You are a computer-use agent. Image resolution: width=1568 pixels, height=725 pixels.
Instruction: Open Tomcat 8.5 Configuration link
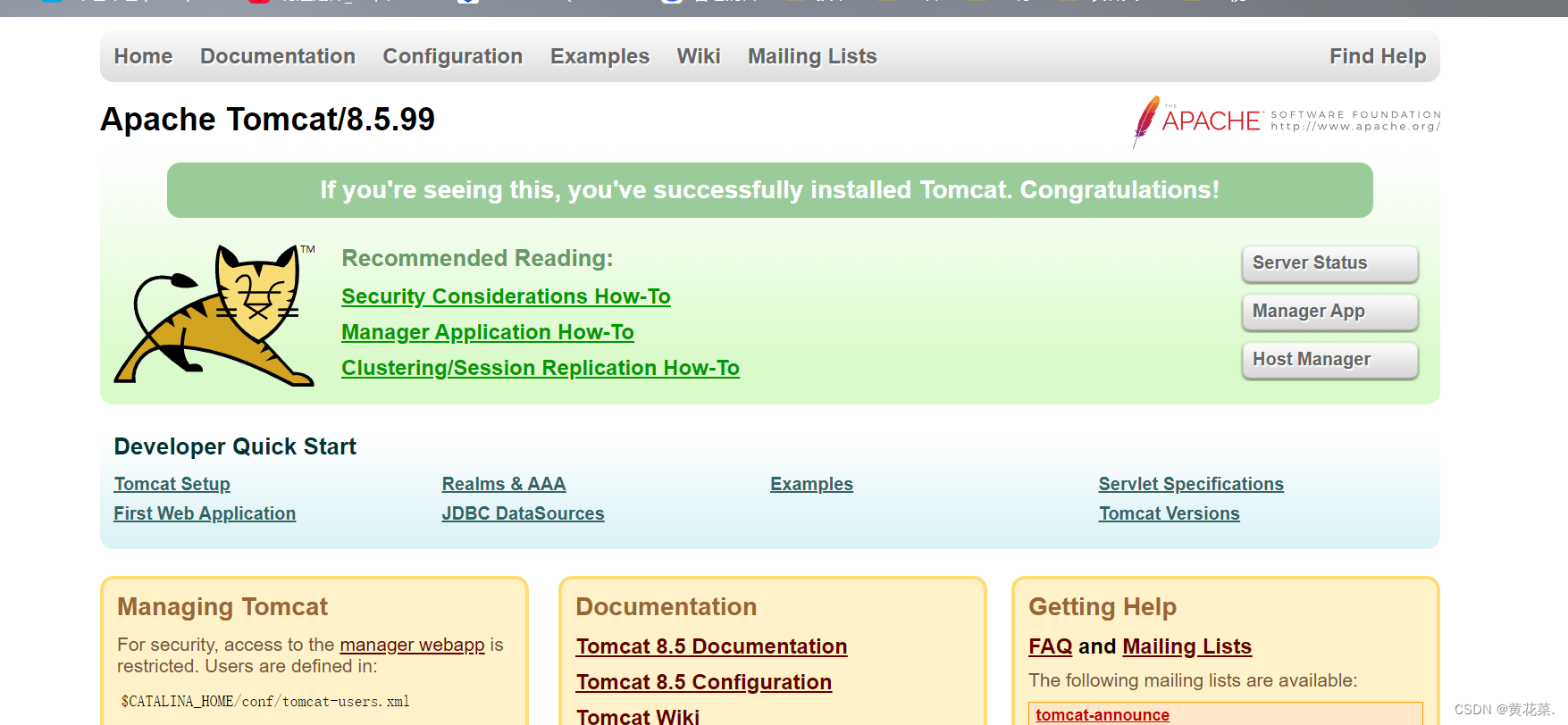(704, 682)
